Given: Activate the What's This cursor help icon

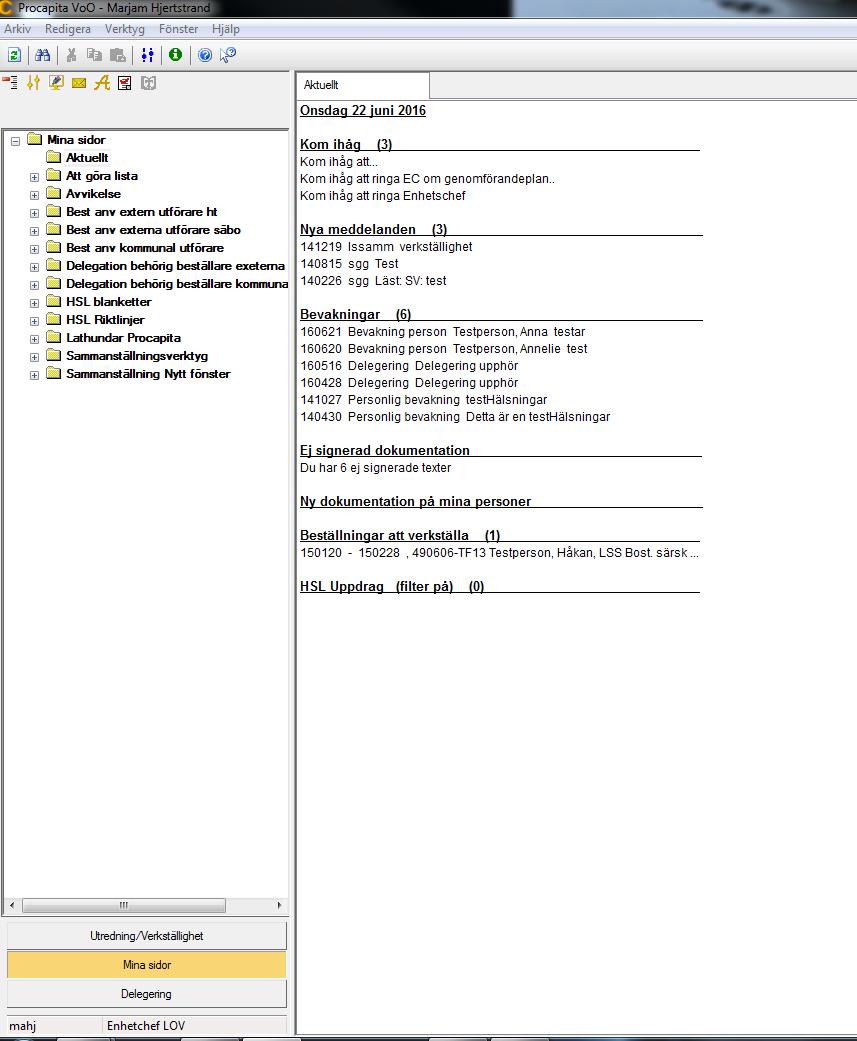Looking at the screenshot, I should click(x=228, y=55).
